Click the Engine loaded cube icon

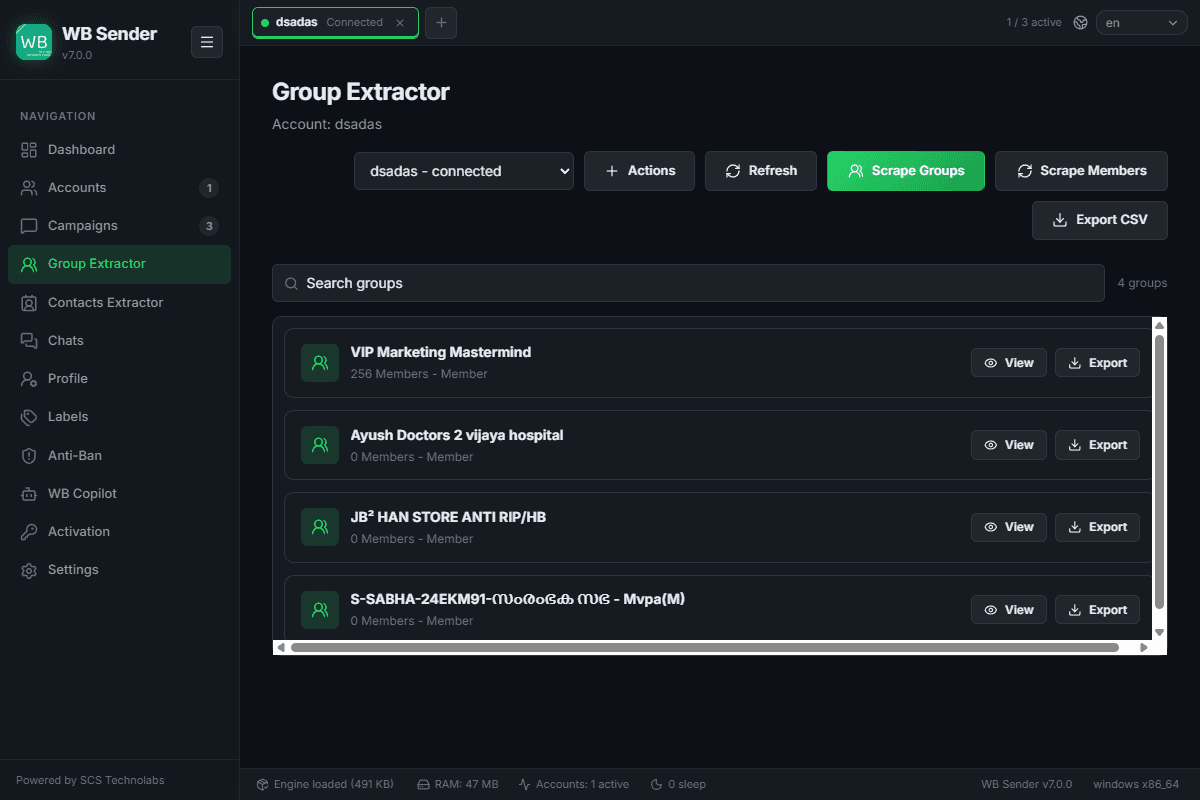click(263, 784)
